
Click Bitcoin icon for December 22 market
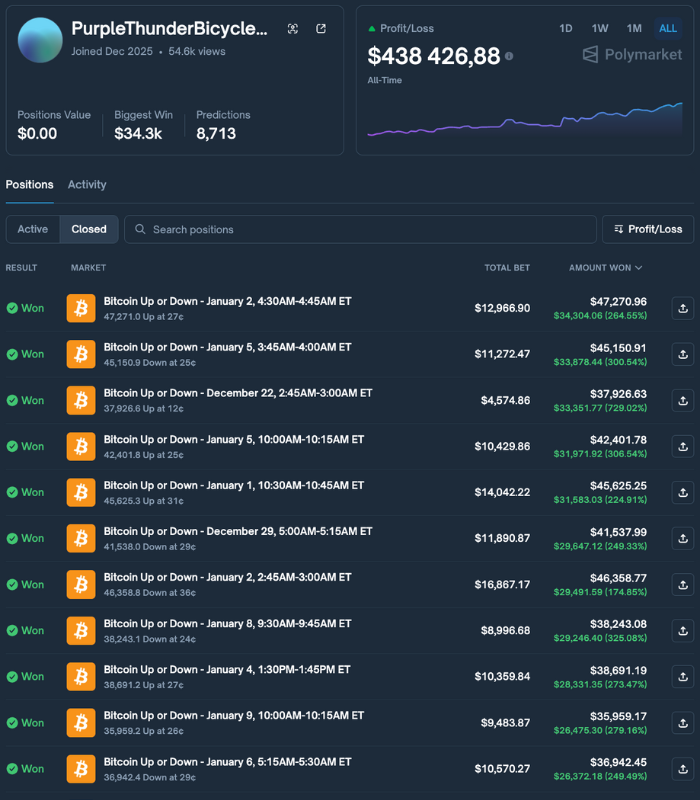click(81, 401)
